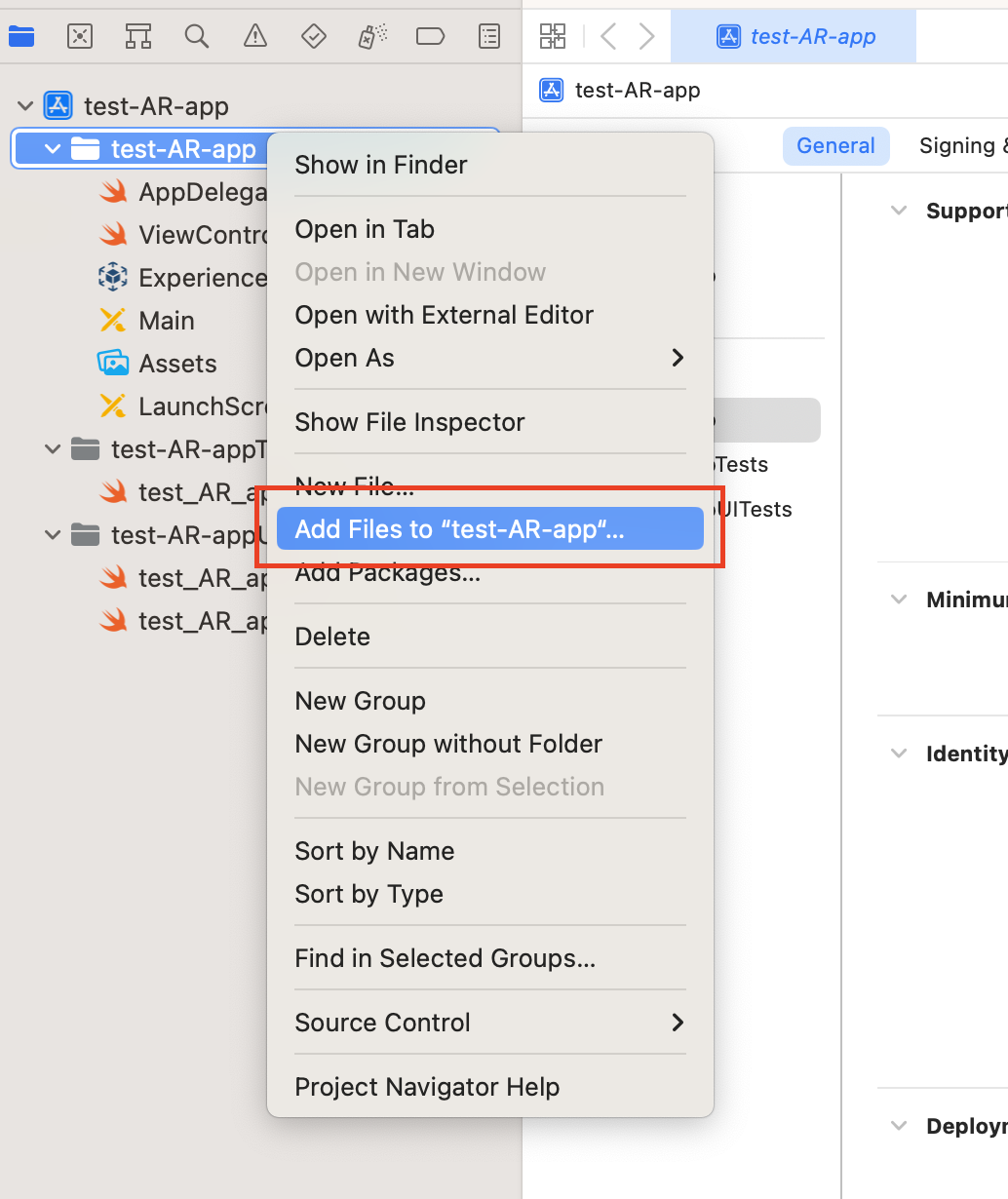The width and height of the screenshot is (1008, 1199).
Task: Collapse the Supported section chevron
Action: click(899, 211)
